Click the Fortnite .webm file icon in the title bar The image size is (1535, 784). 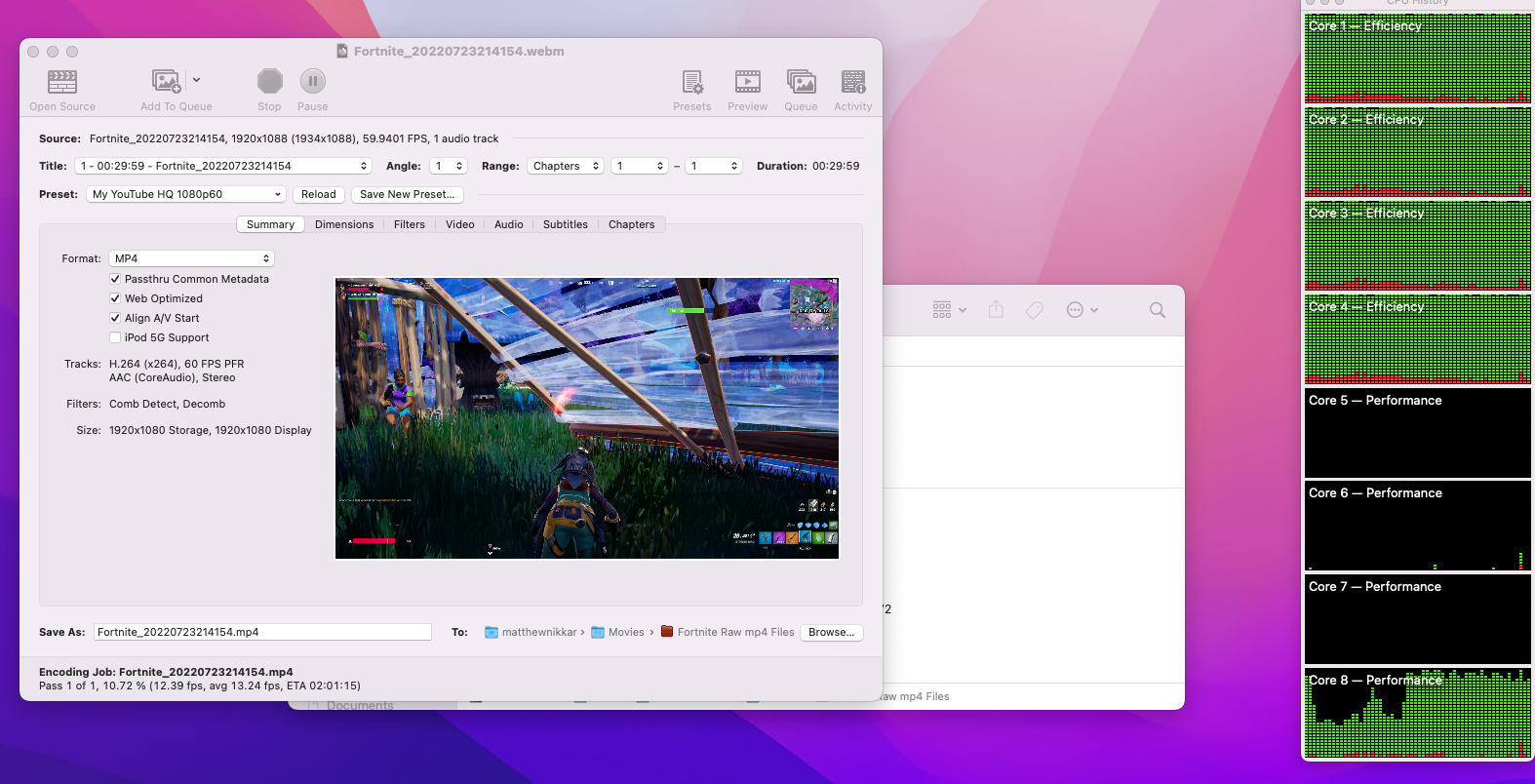342,51
